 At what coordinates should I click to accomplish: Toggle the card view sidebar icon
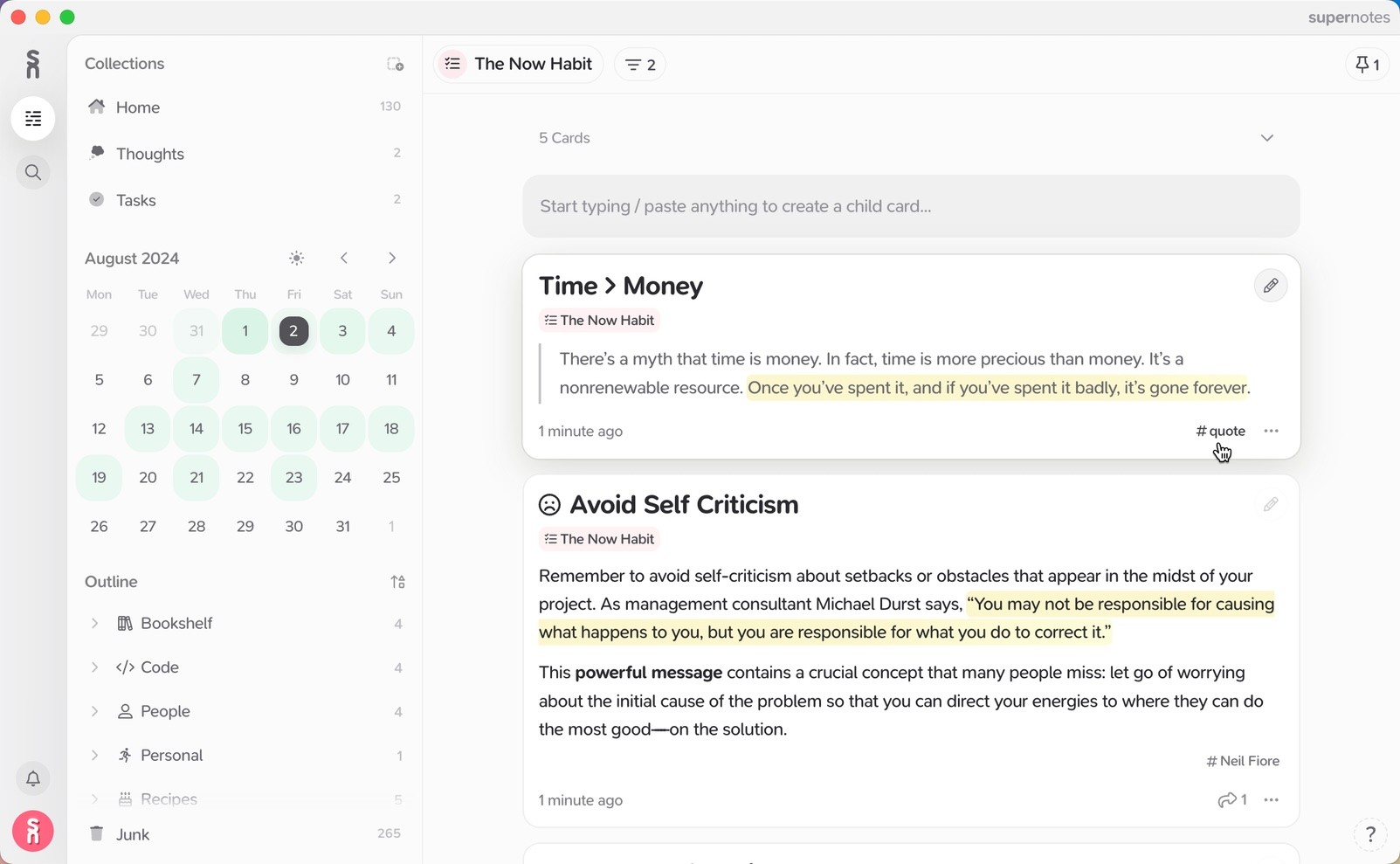pos(33,119)
